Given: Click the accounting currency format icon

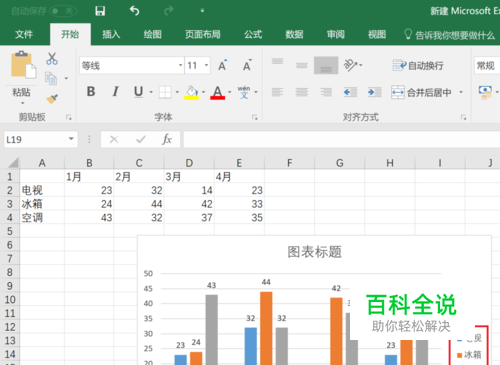Looking at the screenshot, I should [x=485, y=92].
